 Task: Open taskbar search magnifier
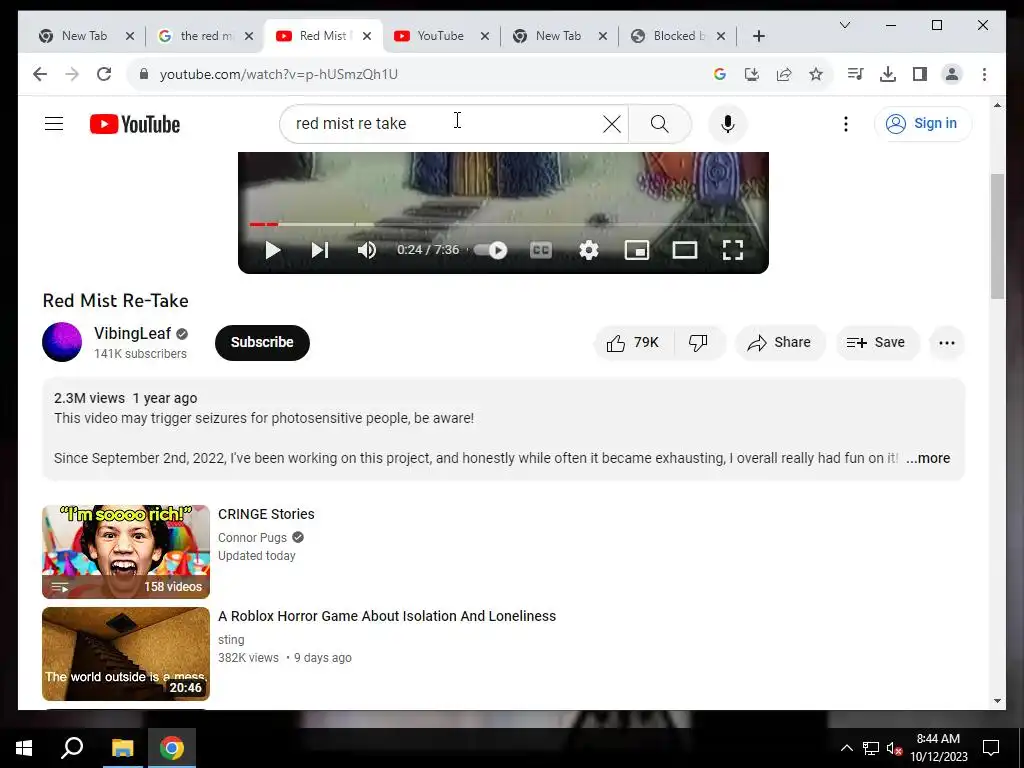pyautogui.click(x=72, y=748)
